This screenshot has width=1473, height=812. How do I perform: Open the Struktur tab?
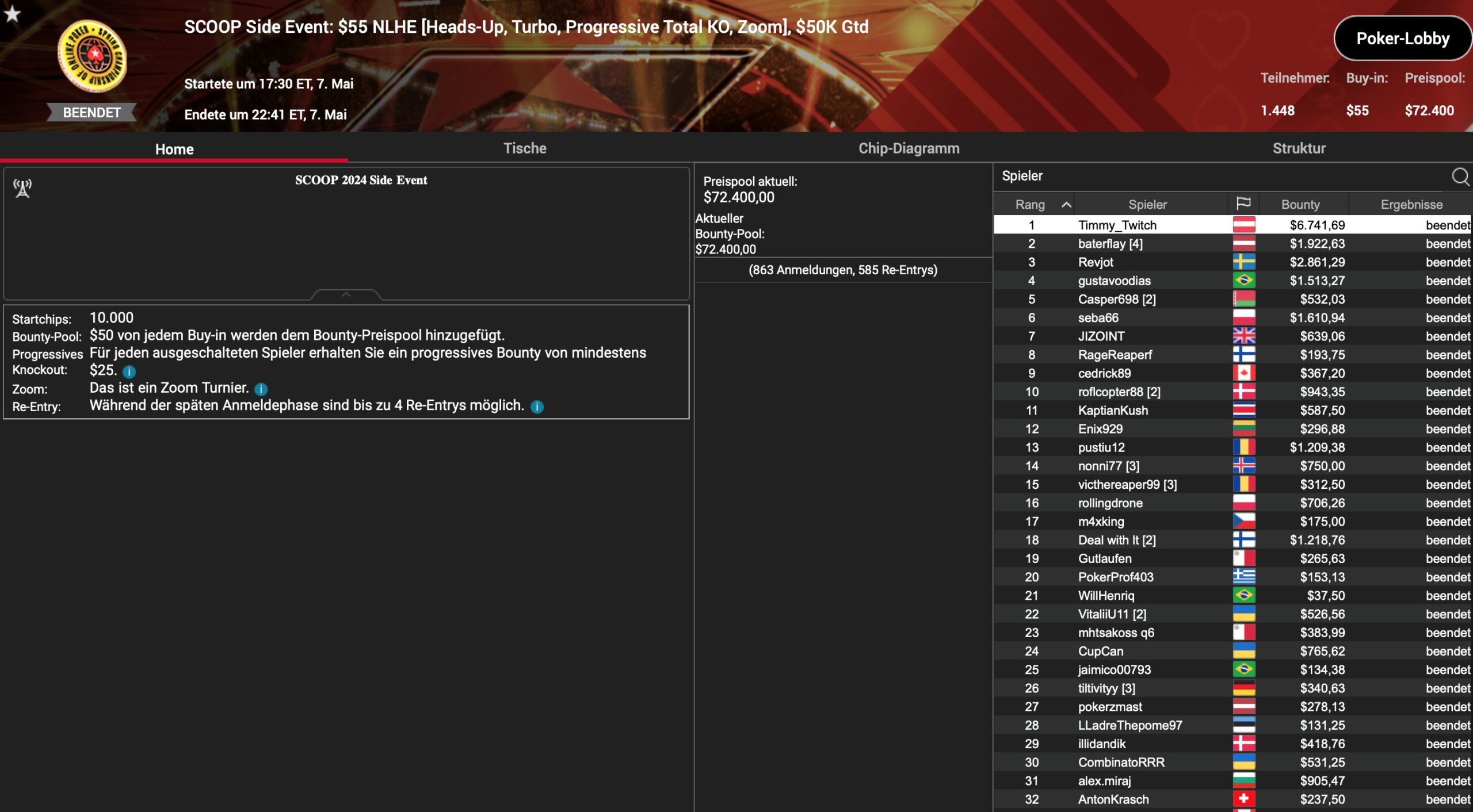(x=1299, y=148)
